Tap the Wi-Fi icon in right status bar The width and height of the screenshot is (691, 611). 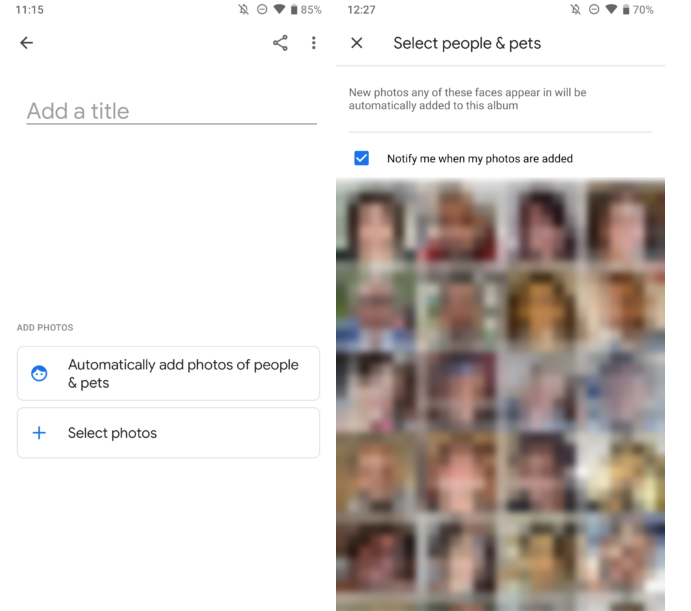click(x=611, y=9)
